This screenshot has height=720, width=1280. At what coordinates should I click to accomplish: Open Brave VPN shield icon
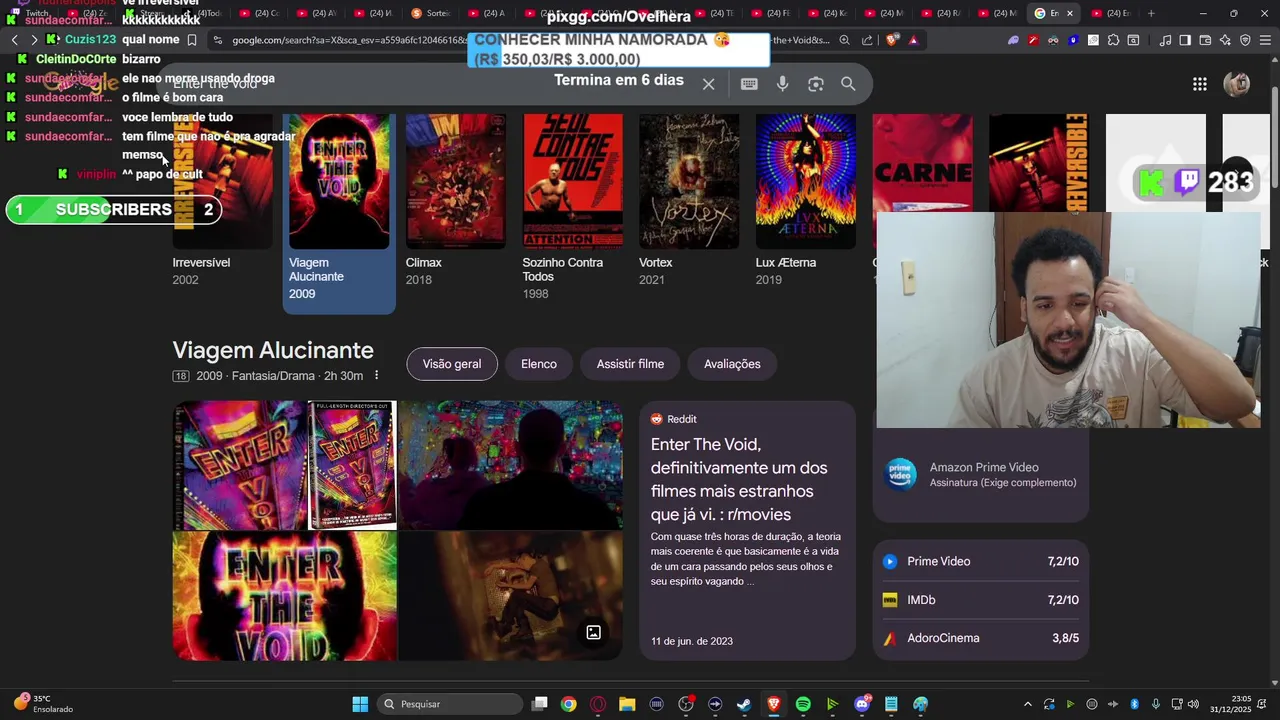[1245, 40]
